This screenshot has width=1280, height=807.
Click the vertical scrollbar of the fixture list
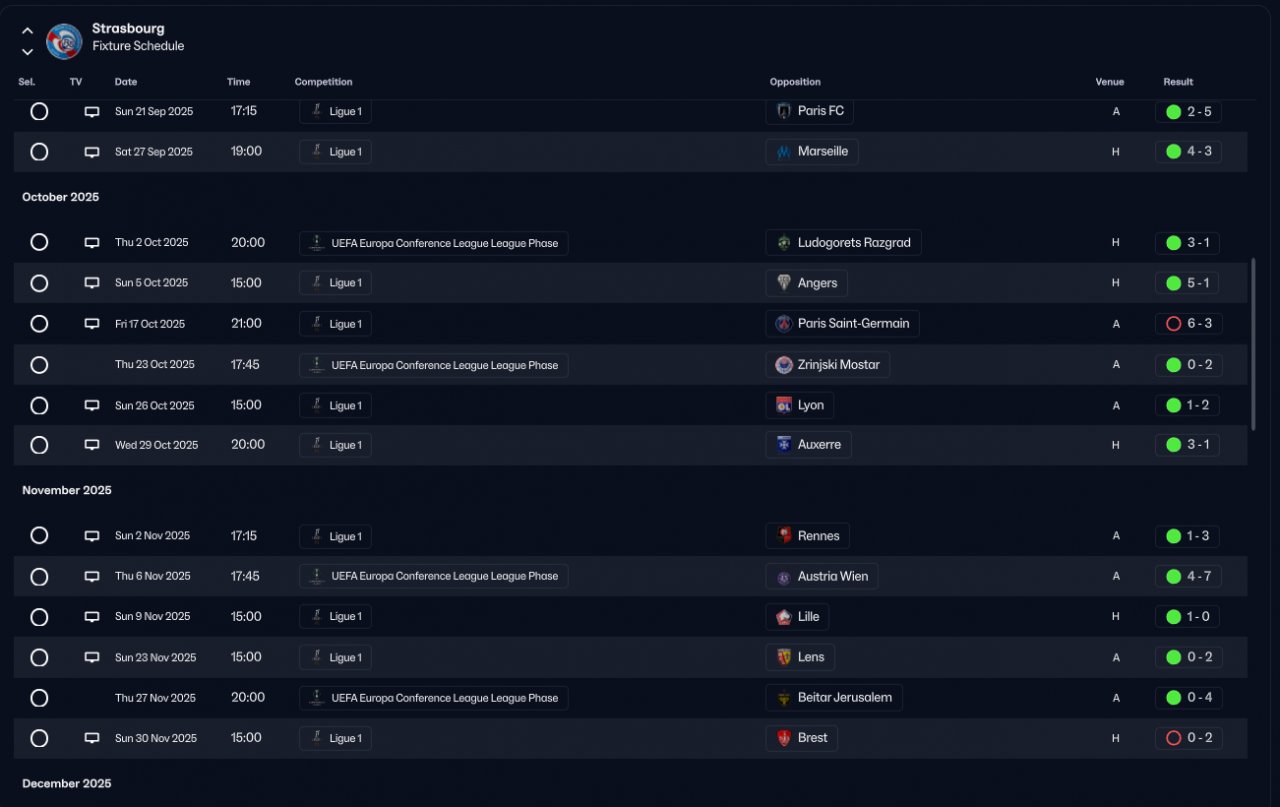click(1253, 344)
